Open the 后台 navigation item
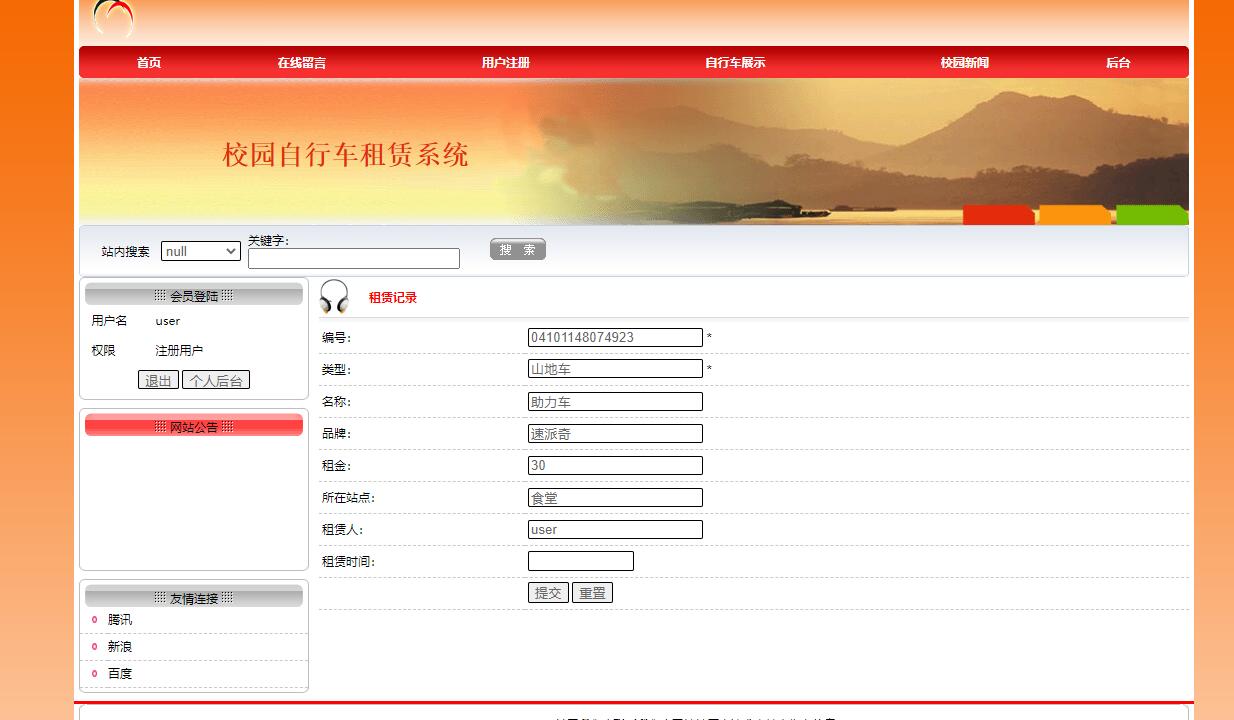 pos(1117,62)
